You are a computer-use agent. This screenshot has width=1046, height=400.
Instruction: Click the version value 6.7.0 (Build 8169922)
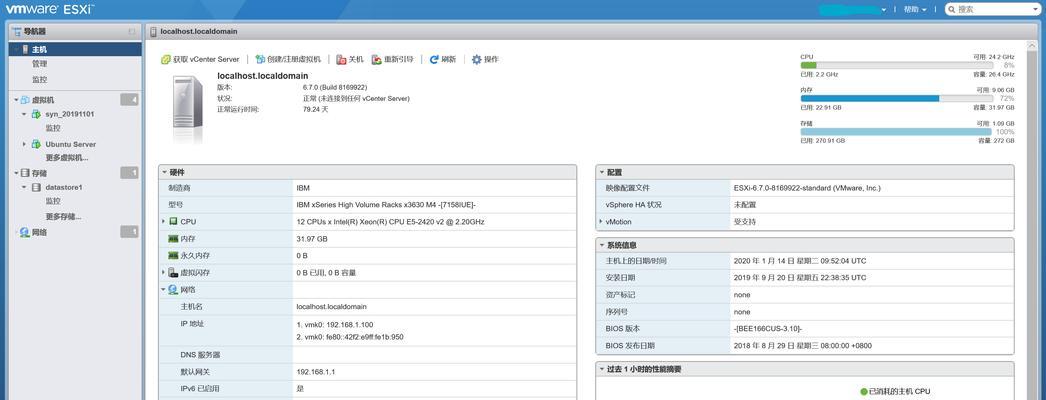point(335,87)
